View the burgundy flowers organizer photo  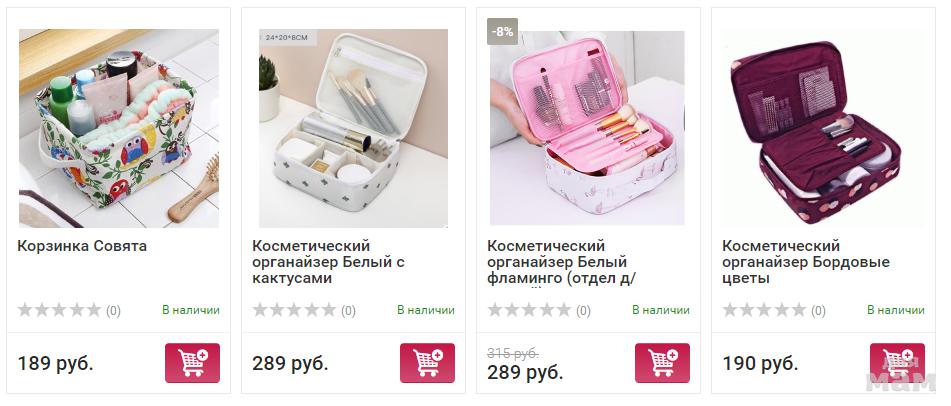[824, 128]
